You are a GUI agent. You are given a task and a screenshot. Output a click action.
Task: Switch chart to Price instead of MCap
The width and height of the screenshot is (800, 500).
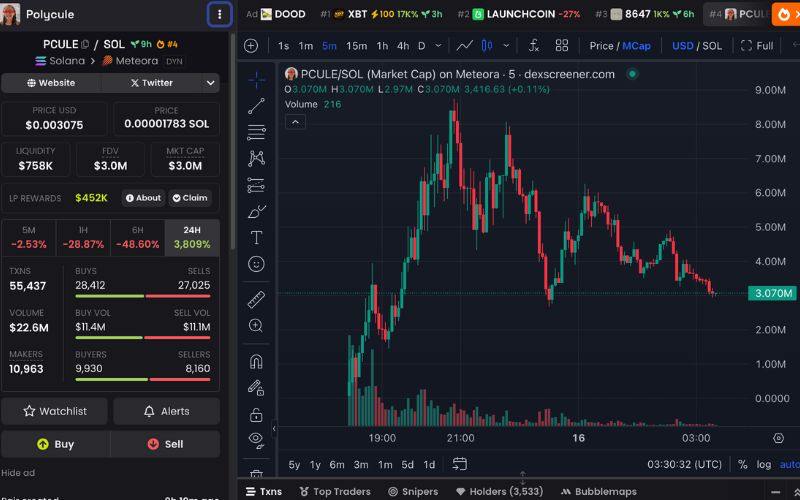pos(601,46)
